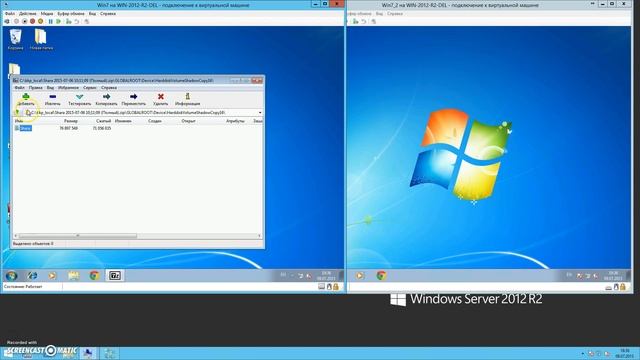Viewport: 640px width, 360px height.
Task: Open Корзина (Recycle Bin) on Win7 desktop
Action: pos(16,40)
